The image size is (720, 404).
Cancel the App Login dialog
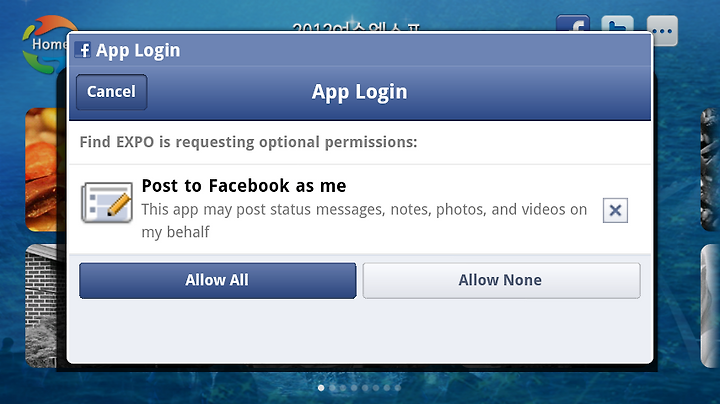click(x=112, y=92)
